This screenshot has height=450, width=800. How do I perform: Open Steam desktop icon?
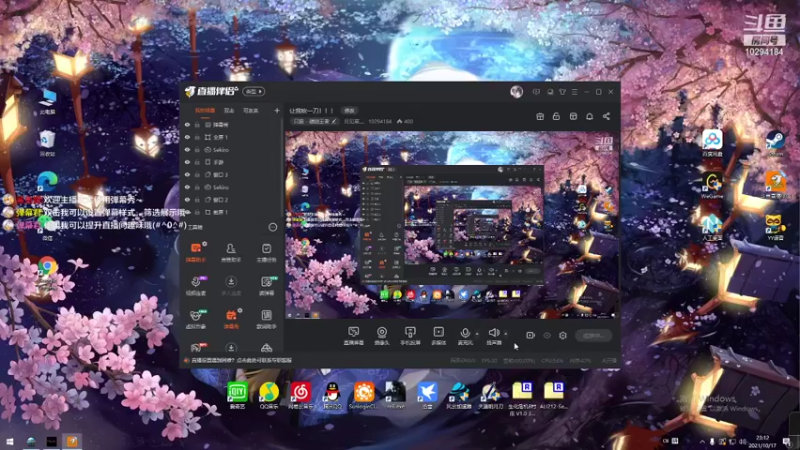point(776,144)
